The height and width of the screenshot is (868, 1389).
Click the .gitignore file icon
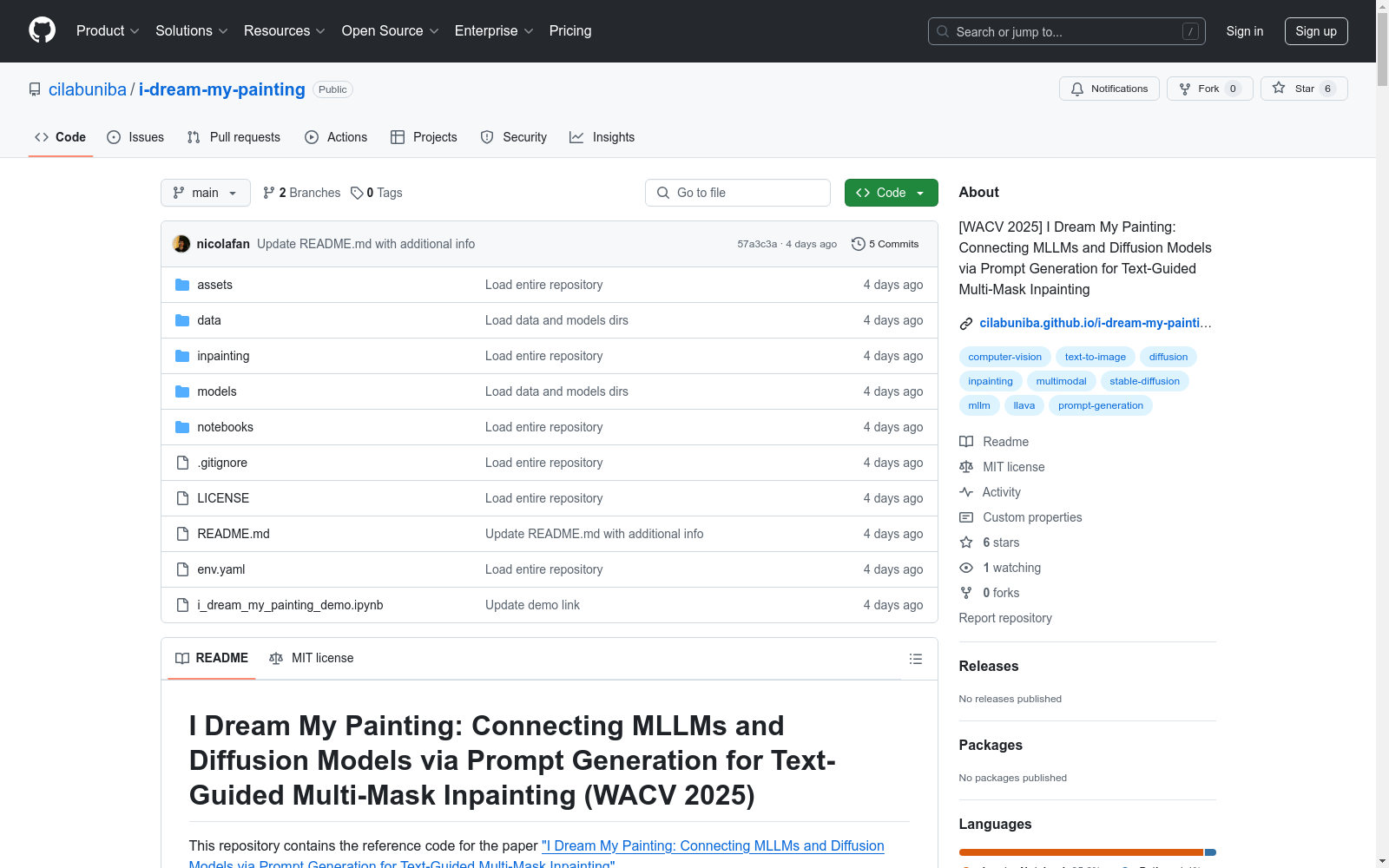coord(182,463)
